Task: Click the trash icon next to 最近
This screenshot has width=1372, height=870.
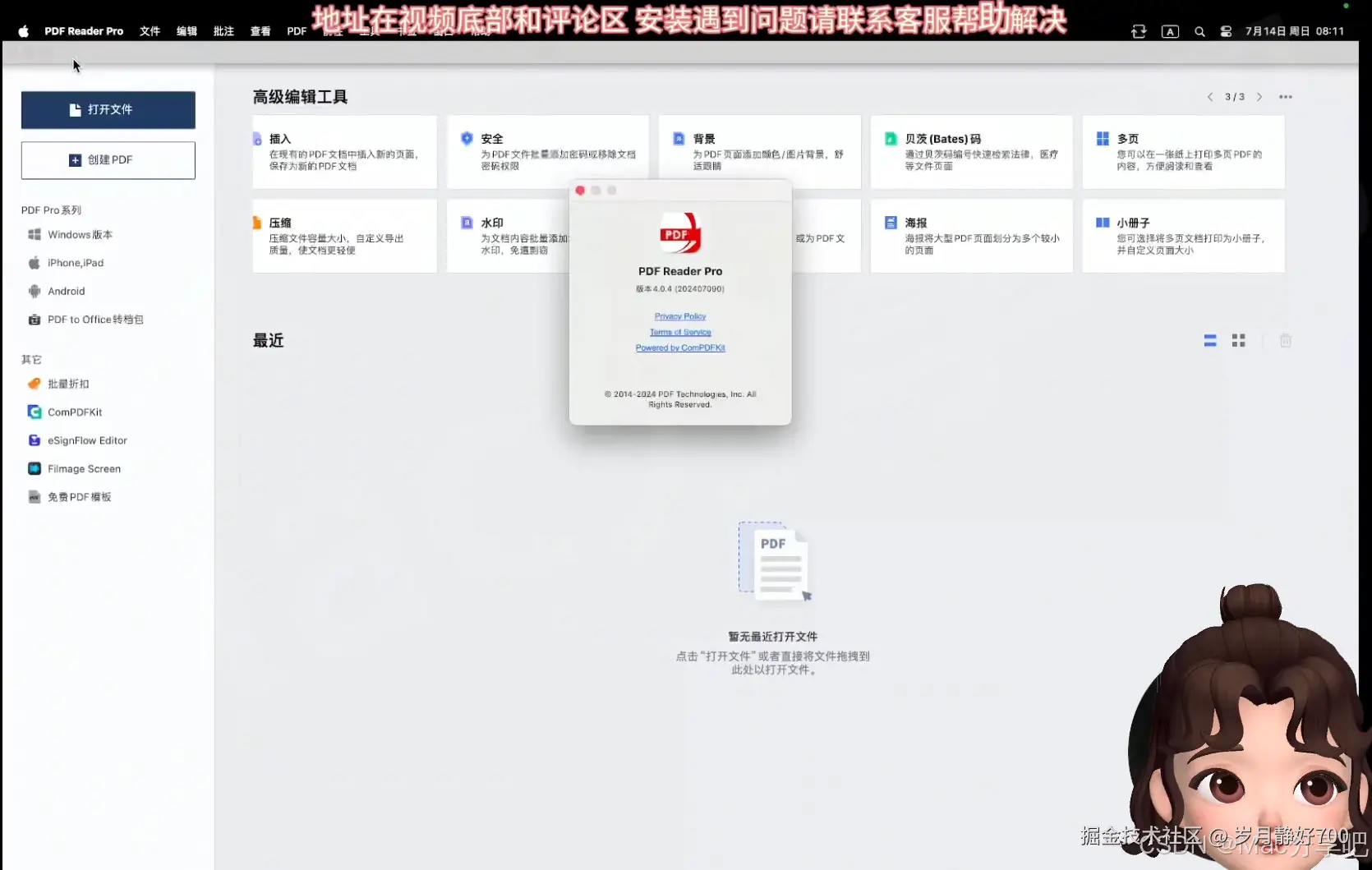Action: [x=1286, y=339]
